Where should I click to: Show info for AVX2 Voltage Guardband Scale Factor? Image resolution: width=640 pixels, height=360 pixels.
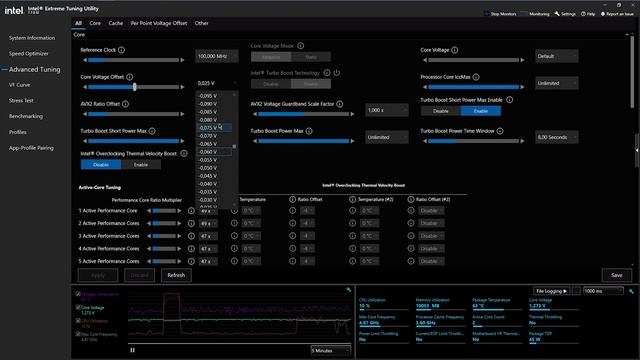tap(340, 104)
